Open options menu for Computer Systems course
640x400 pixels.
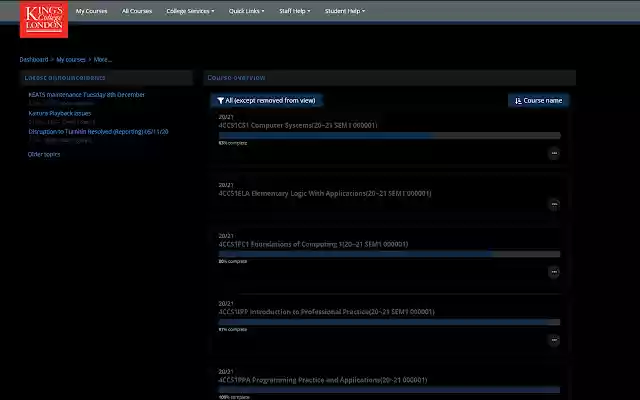pos(554,153)
